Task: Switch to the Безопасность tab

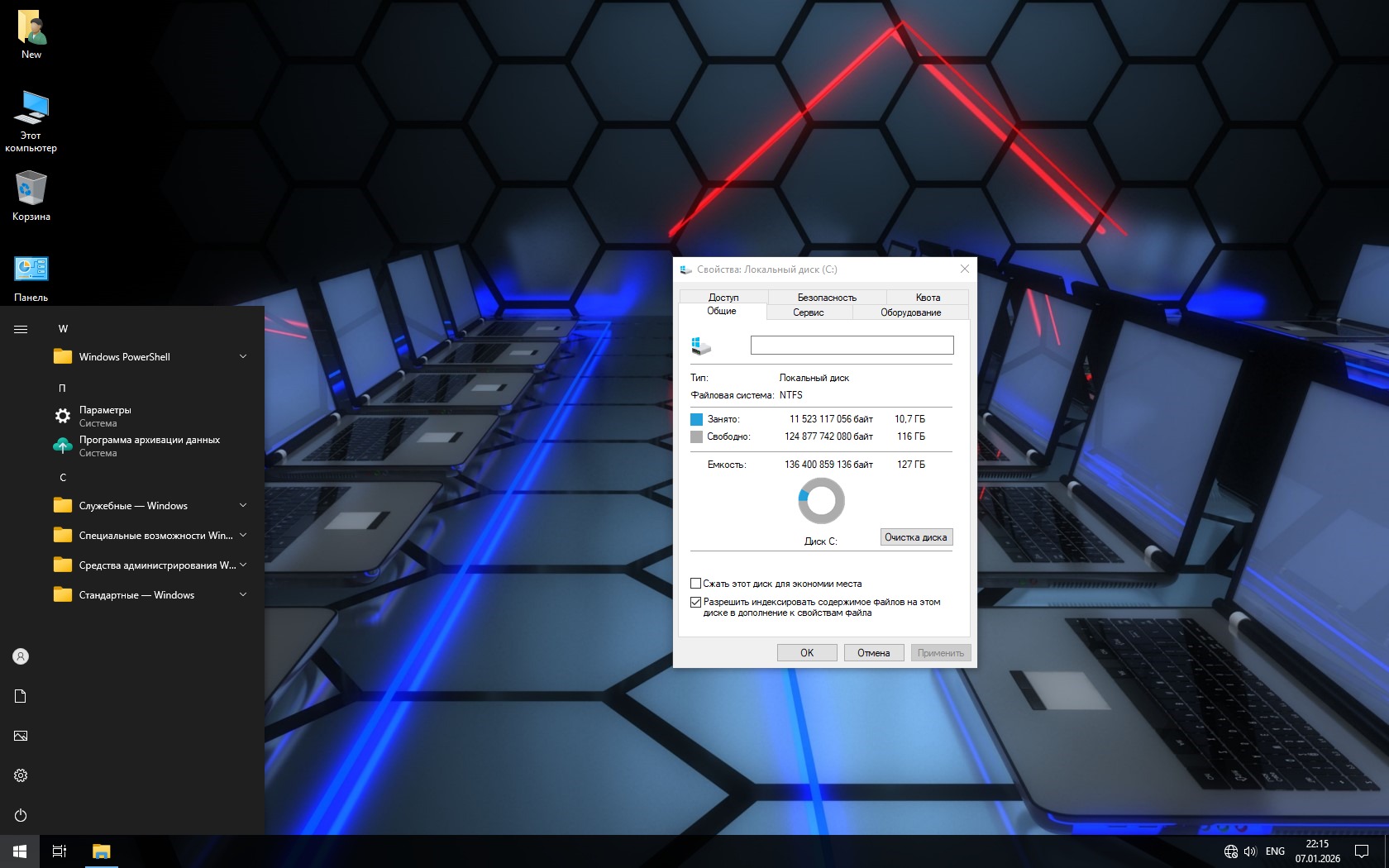Action: pos(827,298)
